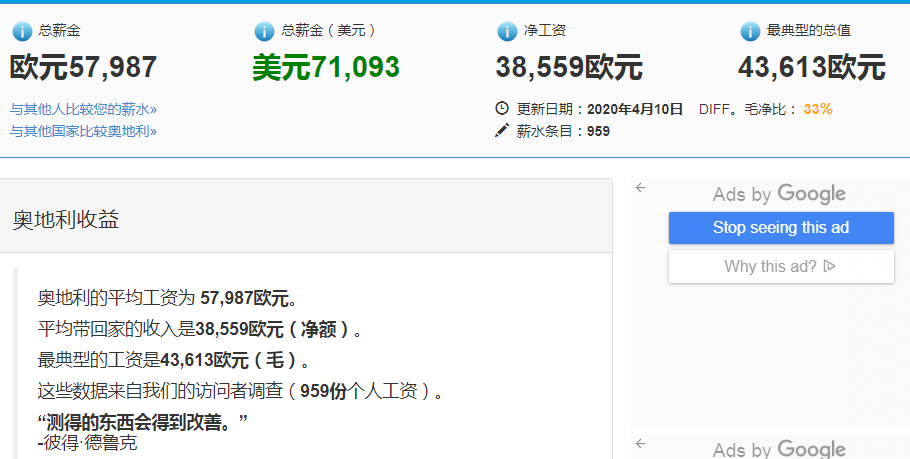Click the sentence starting 最典型的工资是

174,360
